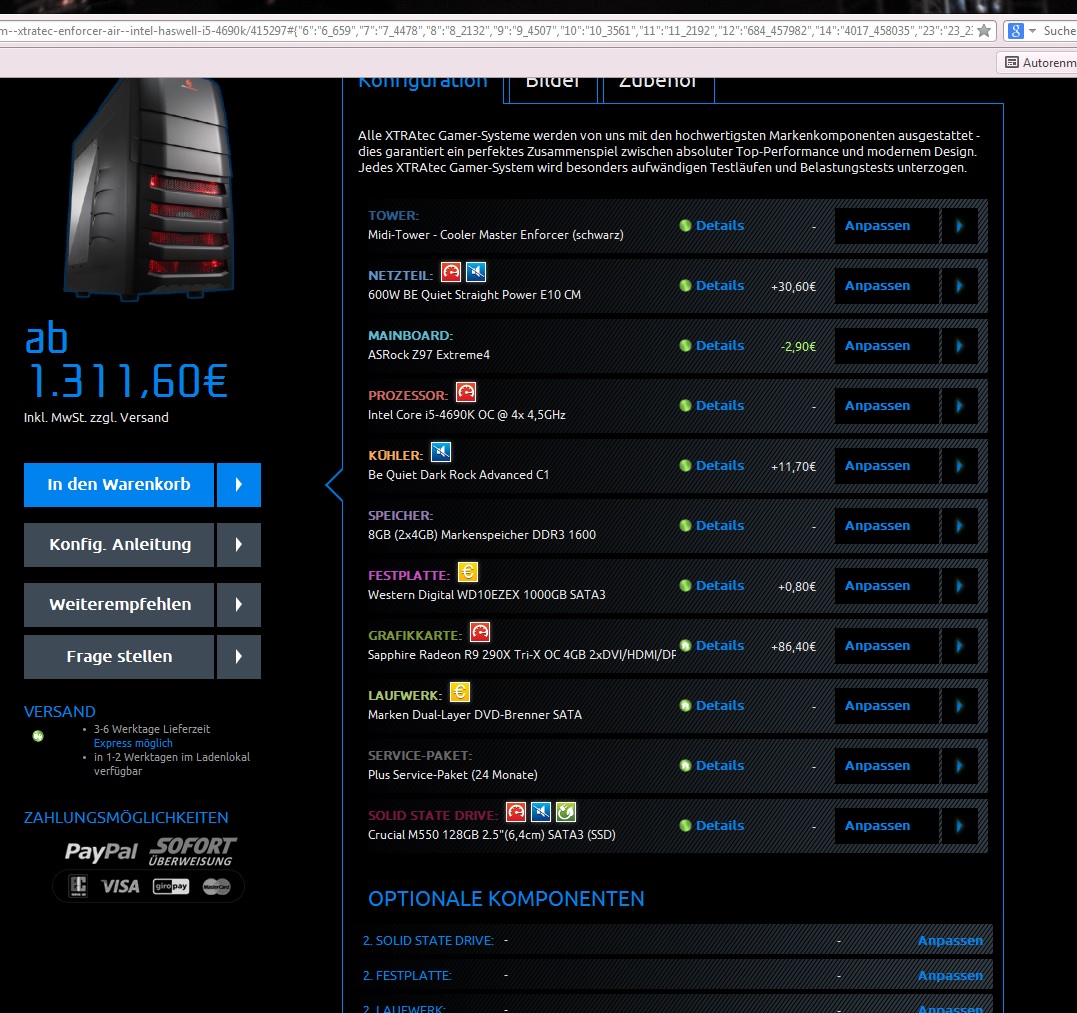Screen dimensions: 1077x1013
Task: Click the MasterCard payment logo
Action: (x=216, y=887)
